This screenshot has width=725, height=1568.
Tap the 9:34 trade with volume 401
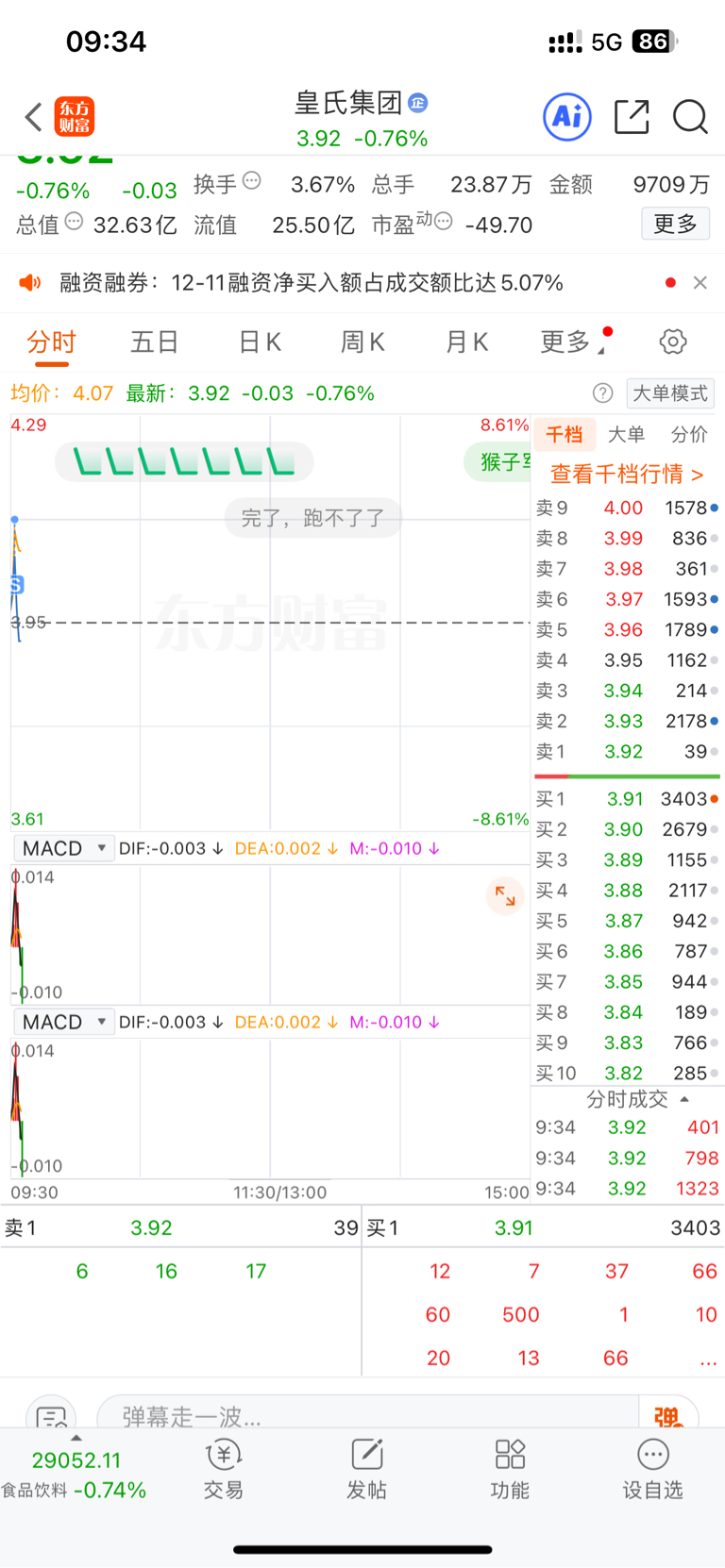point(627,1127)
